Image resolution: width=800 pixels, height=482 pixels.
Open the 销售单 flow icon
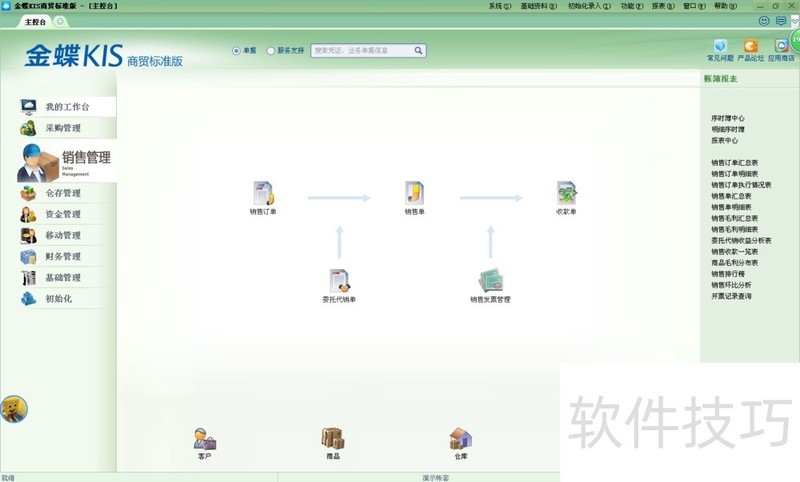[x=414, y=198]
